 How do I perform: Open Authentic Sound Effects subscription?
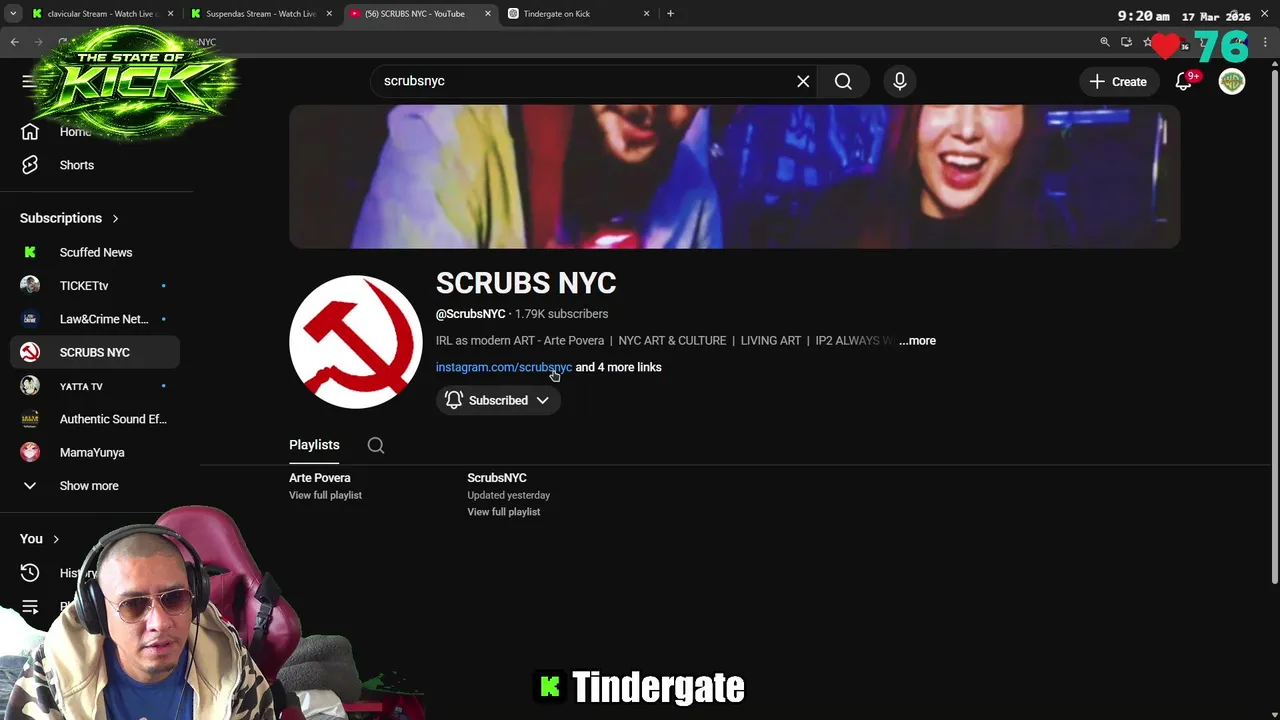tap(95, 419)
